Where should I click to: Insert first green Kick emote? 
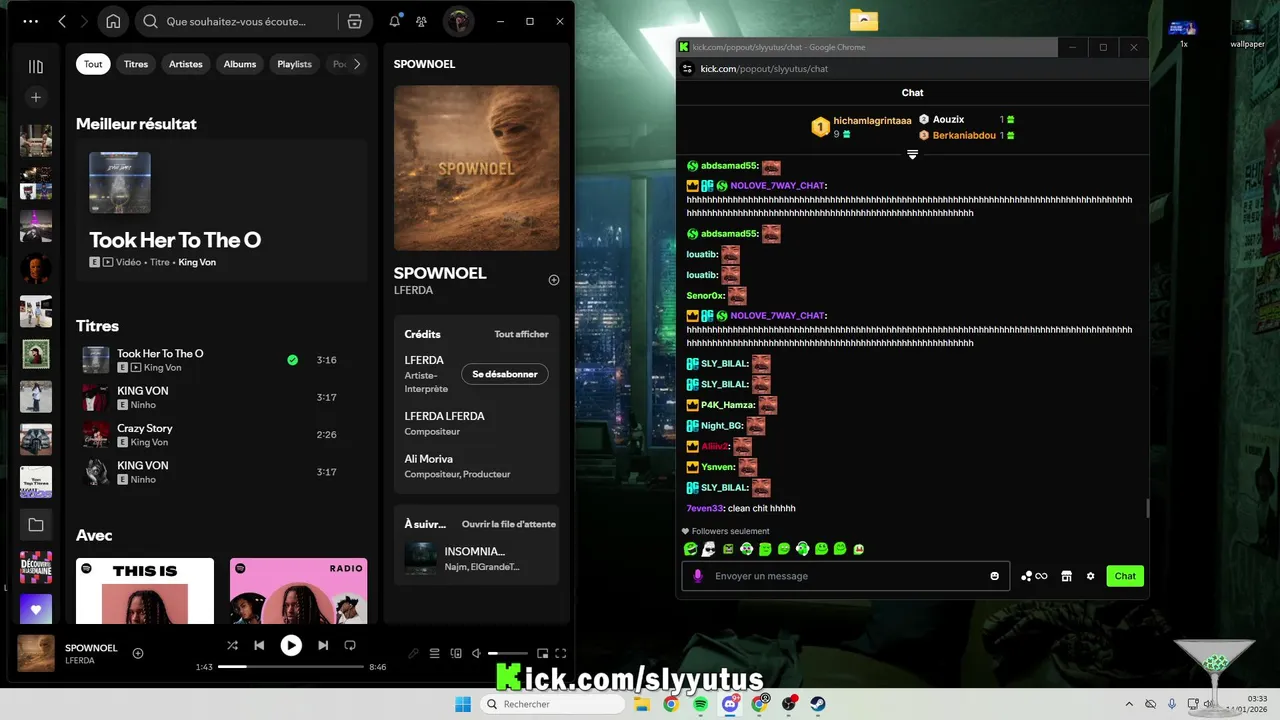click(690, 549)
